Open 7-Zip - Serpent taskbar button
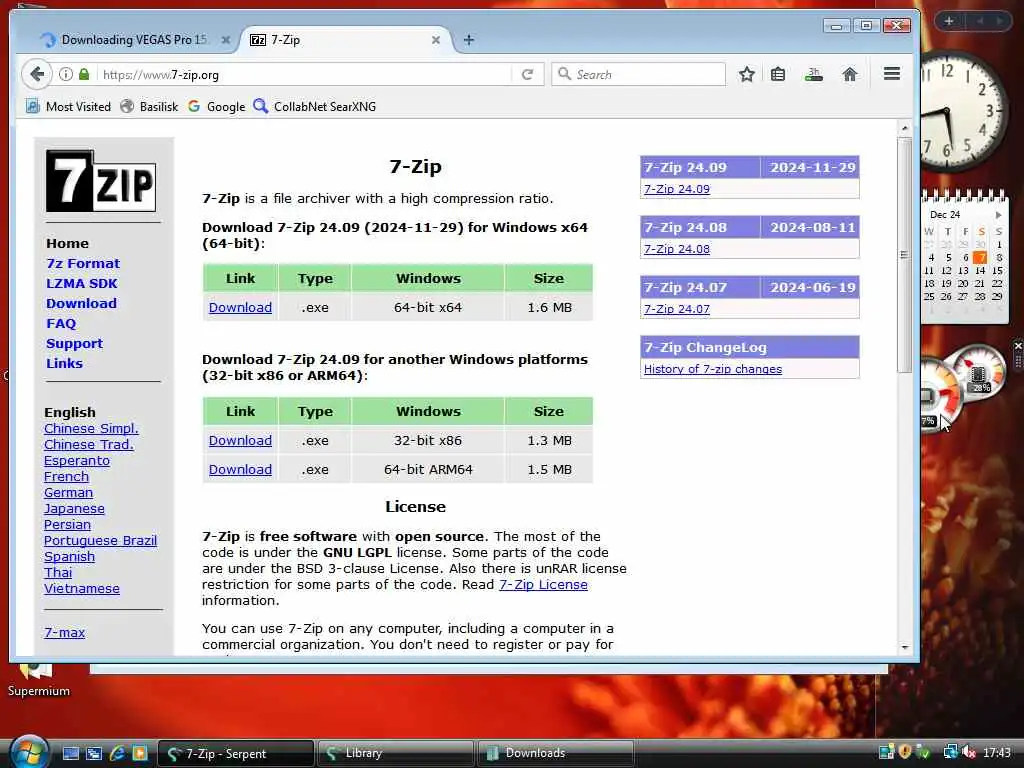The width and height of the screenshot is (1024, 768). pyautogui.click(x=236, y=753)
